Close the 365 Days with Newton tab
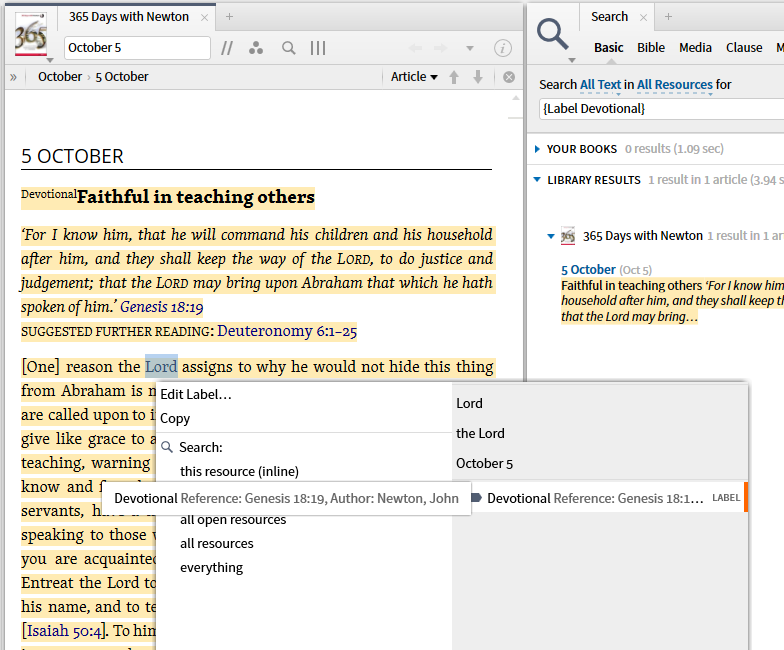Screen dimensions: 784x650 204,18
